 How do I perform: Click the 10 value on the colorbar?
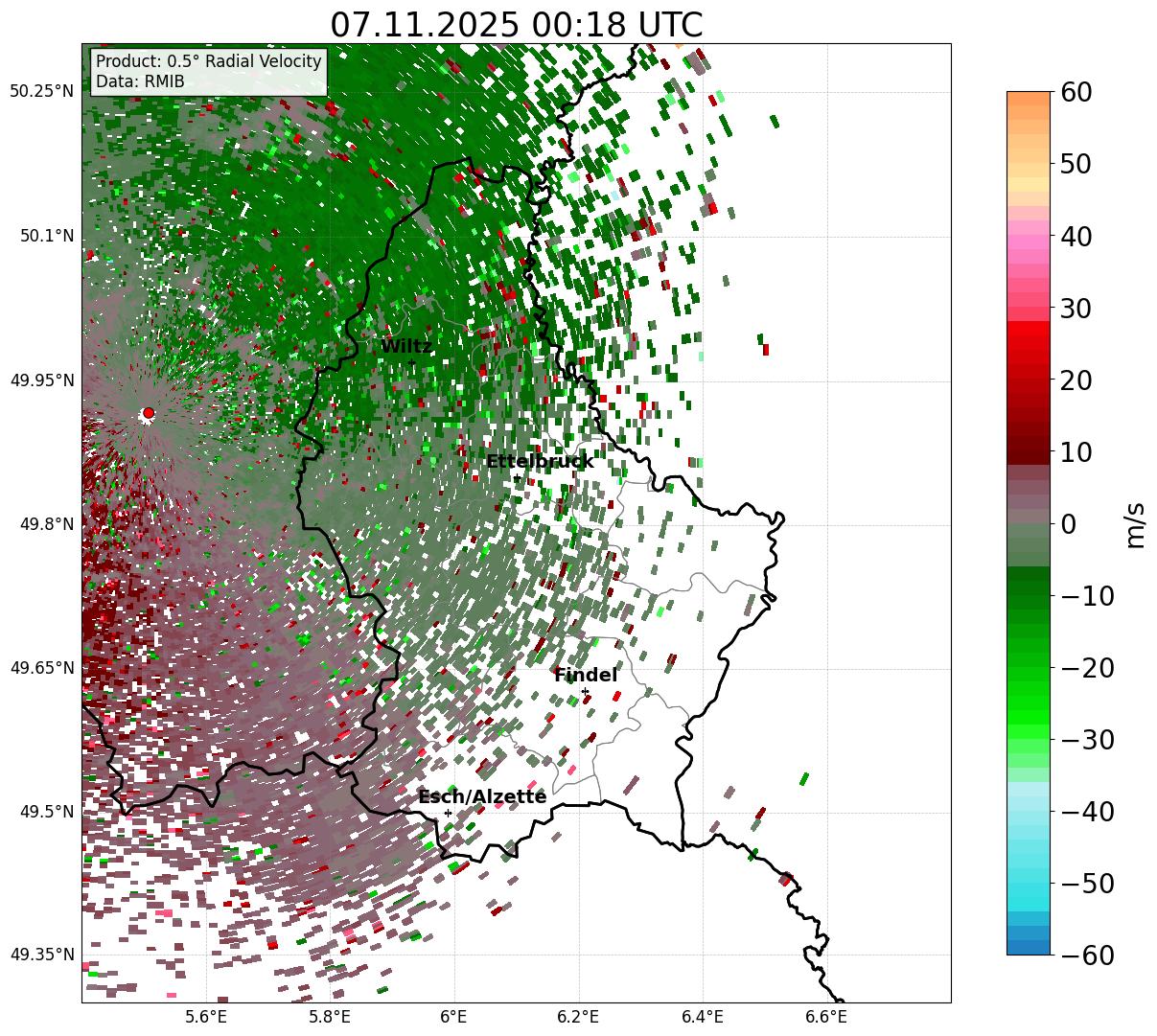pos(1076,451)
